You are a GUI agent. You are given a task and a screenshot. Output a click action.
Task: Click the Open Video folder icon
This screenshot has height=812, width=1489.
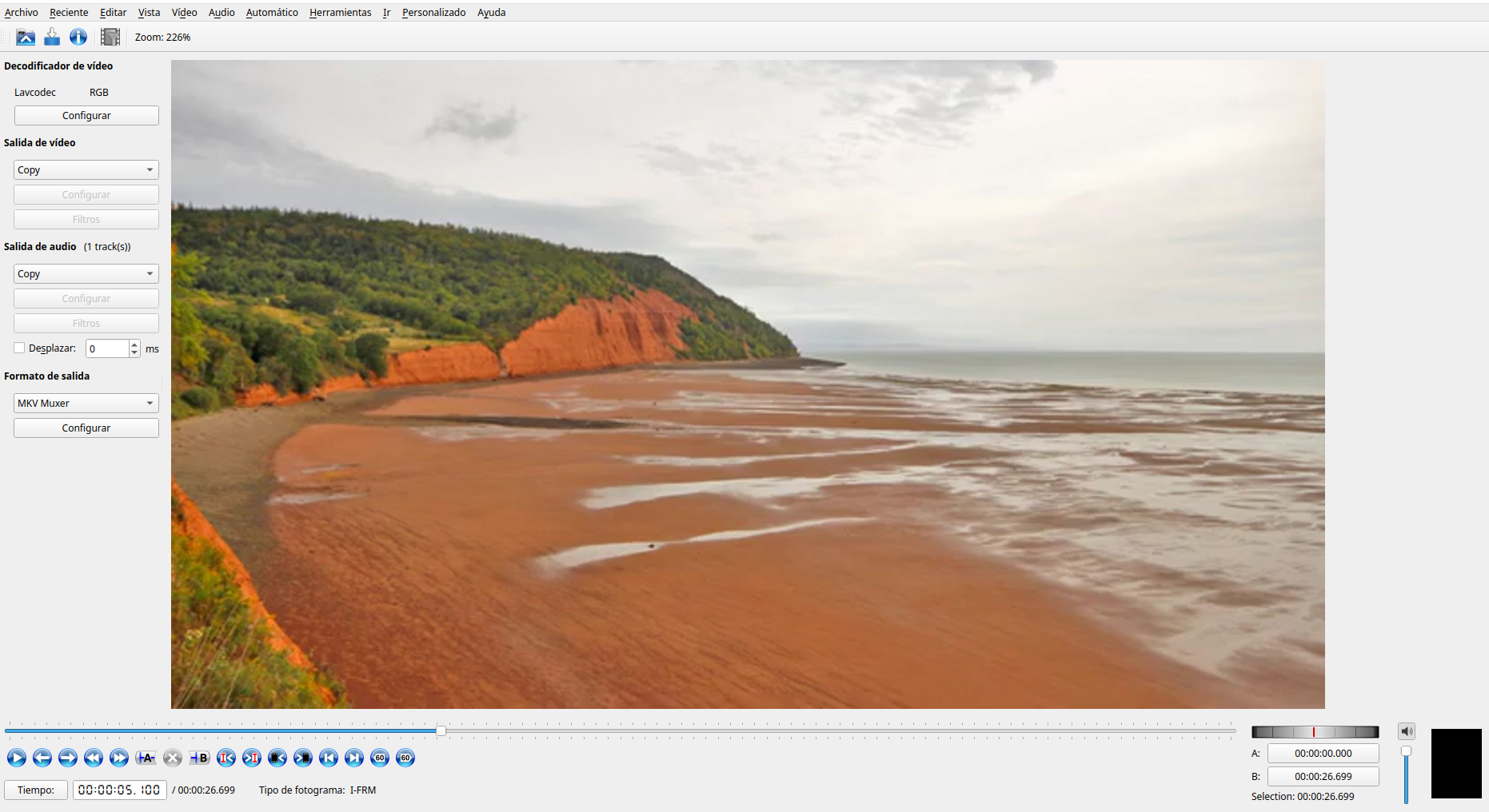pyautogui.click(x=26, y=37)
